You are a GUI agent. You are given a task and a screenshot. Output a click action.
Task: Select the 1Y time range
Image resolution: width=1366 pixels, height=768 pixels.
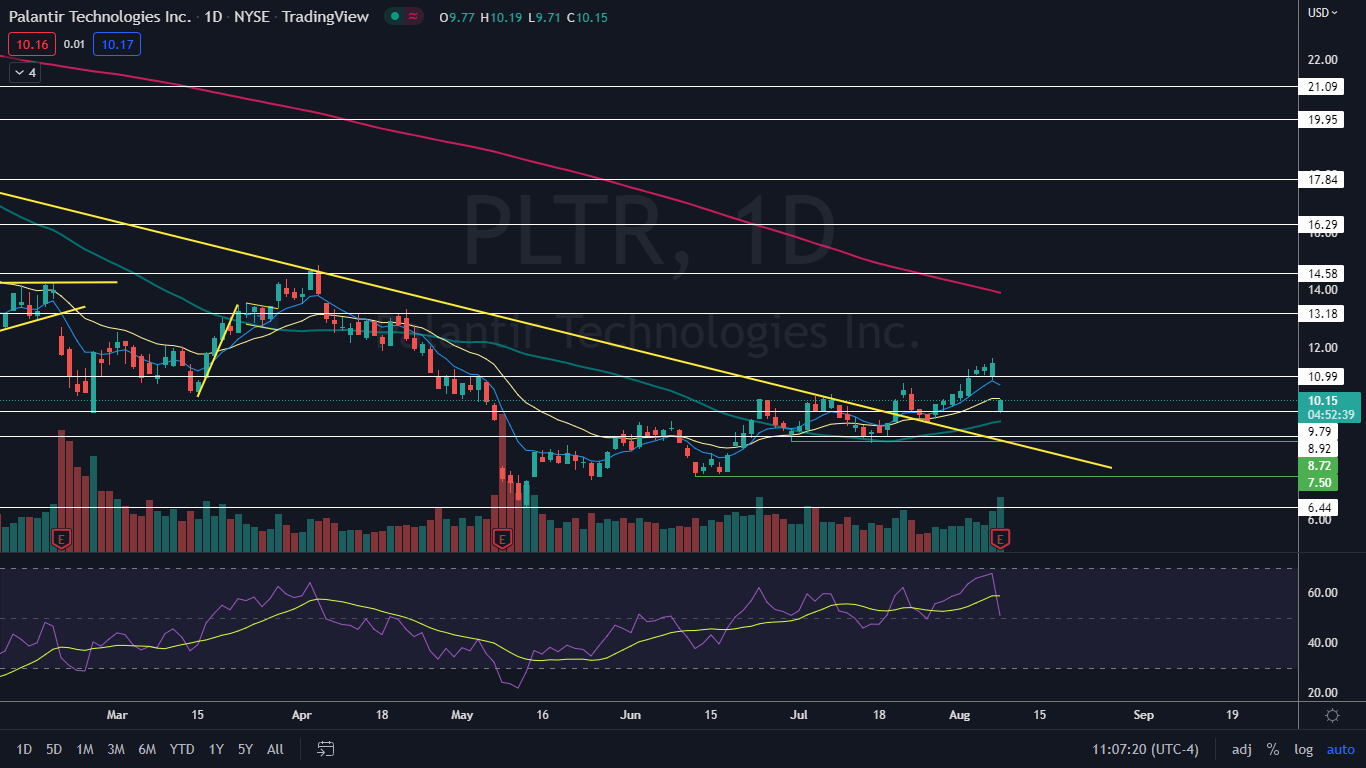[x=216, y=749]
